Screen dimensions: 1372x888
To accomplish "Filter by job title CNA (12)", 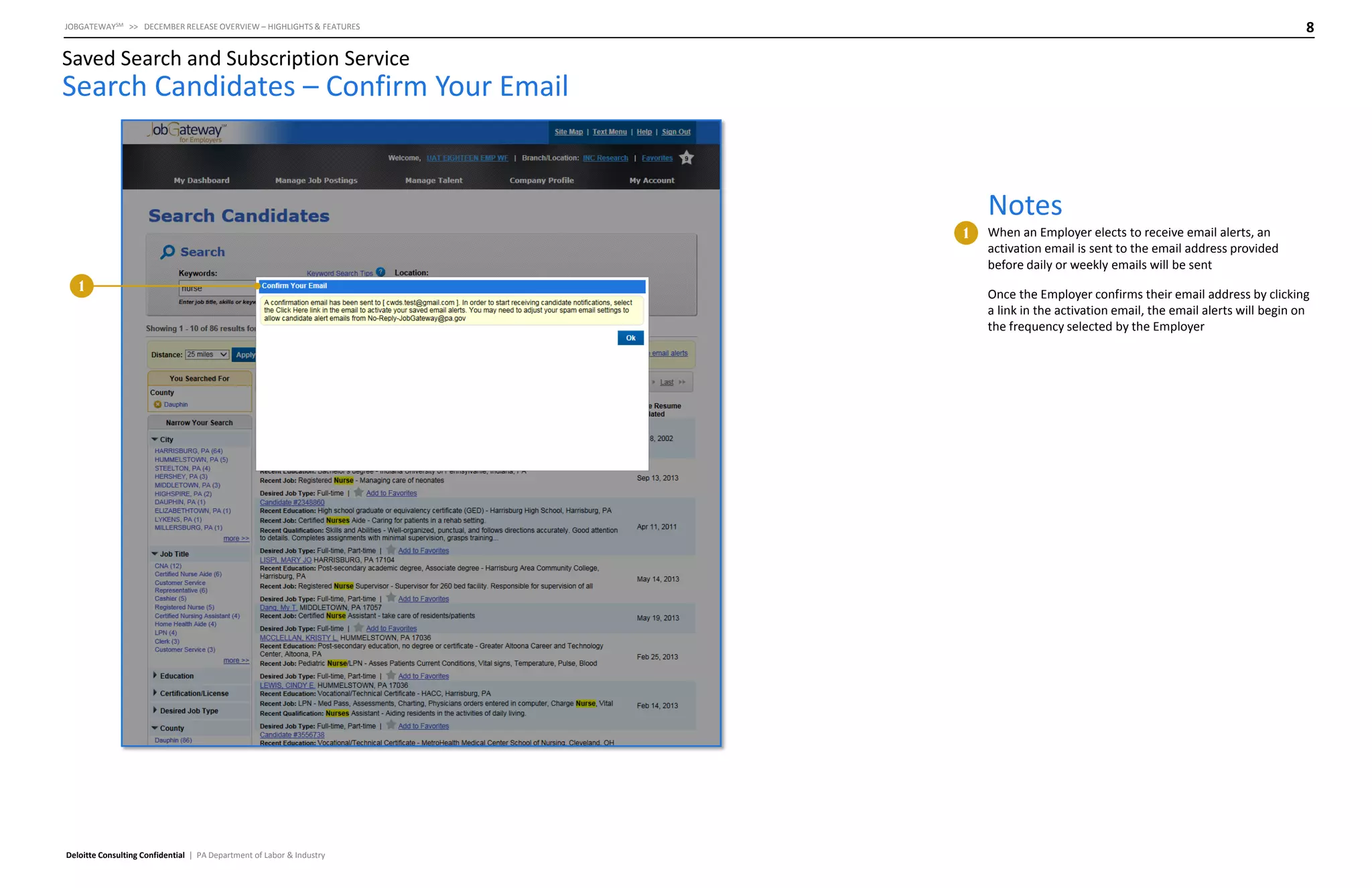I will (x=167, y=566).
